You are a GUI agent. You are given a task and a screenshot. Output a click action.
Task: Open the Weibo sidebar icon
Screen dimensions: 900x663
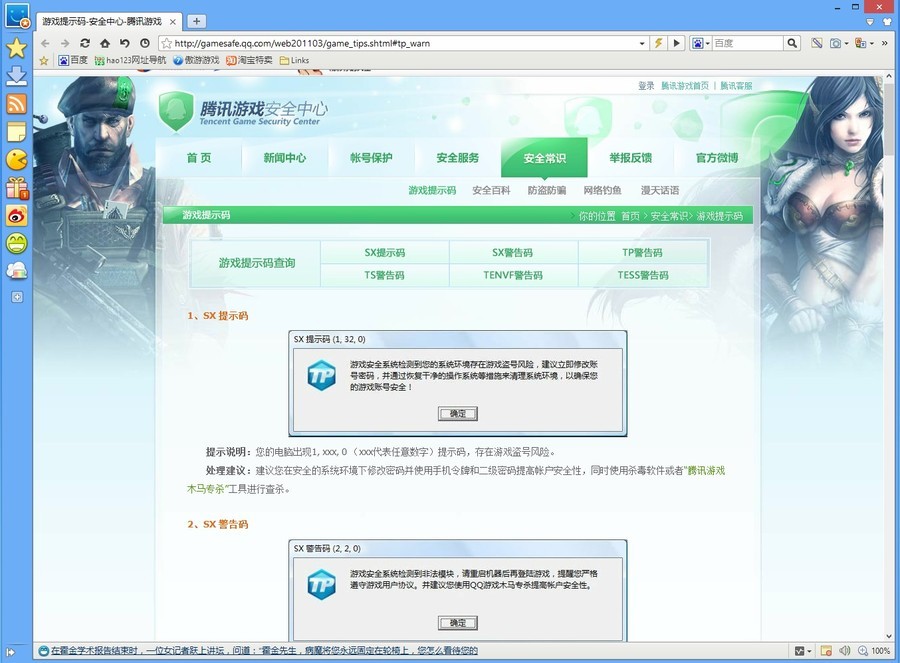[16, 215]
